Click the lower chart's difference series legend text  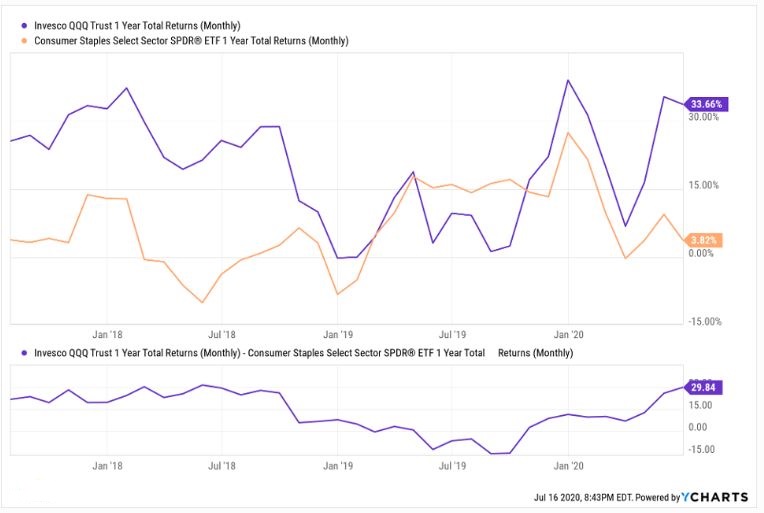(x=303, y=353)
